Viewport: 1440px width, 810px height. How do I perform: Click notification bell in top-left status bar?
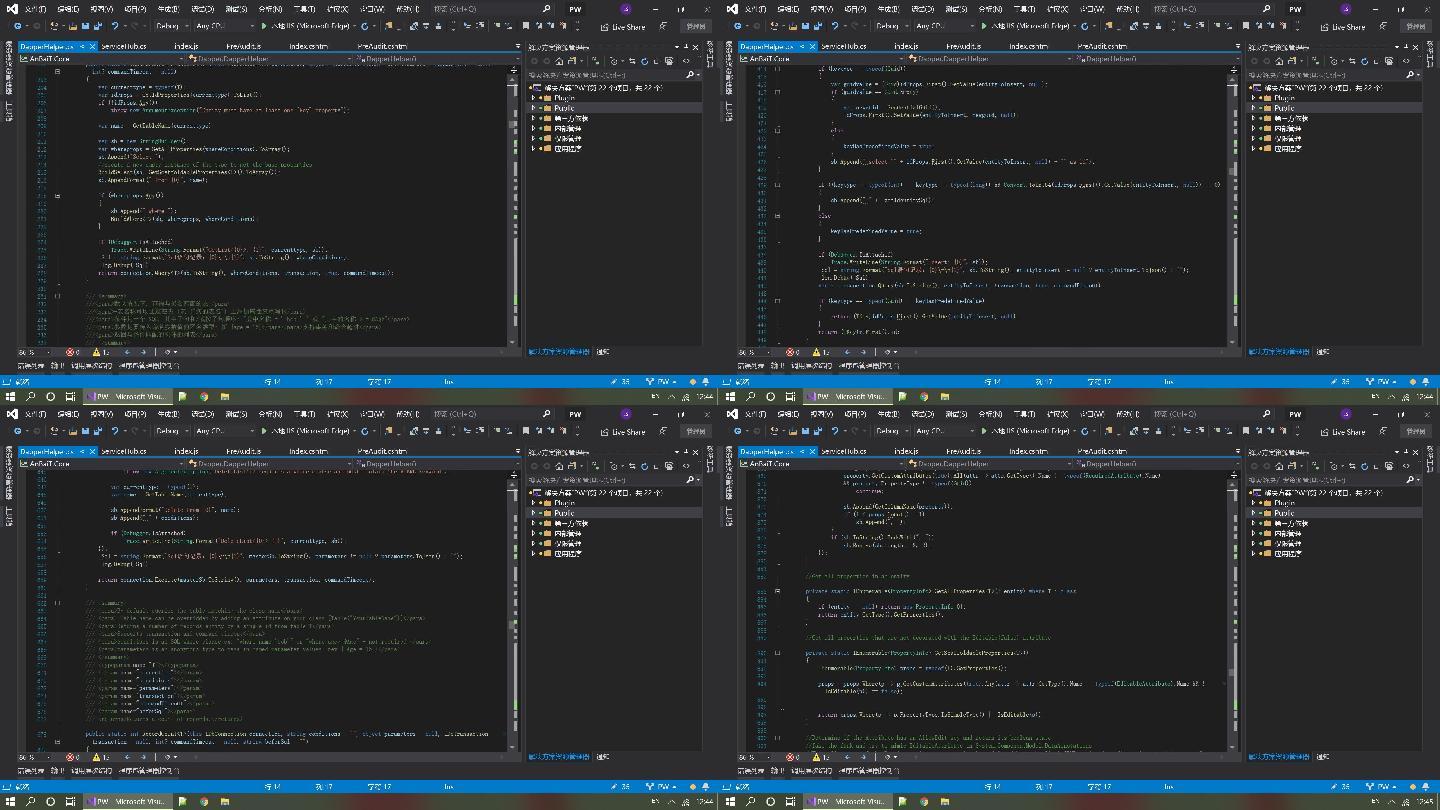[705, 381]
